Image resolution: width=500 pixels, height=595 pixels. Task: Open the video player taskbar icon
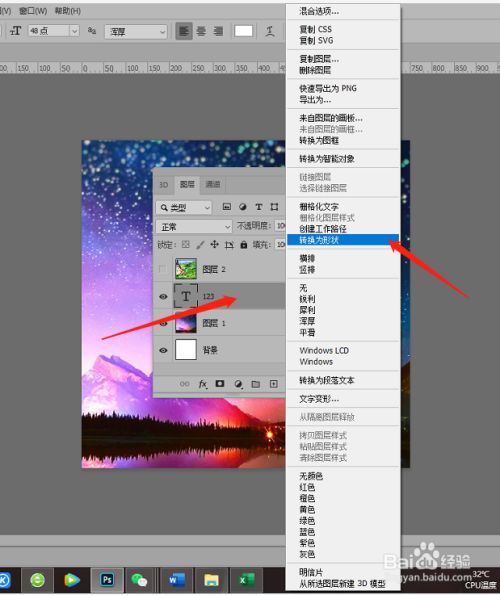coord(72,580)
